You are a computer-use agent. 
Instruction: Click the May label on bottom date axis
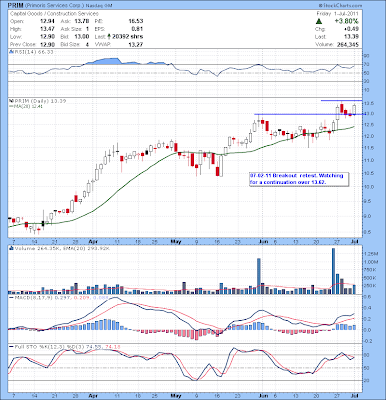(x=176, y=396)
